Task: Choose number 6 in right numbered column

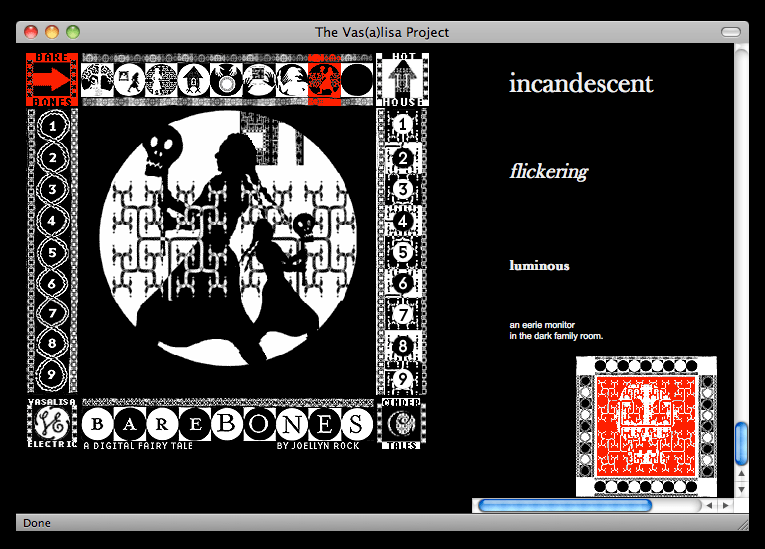Action: (402, 284)
